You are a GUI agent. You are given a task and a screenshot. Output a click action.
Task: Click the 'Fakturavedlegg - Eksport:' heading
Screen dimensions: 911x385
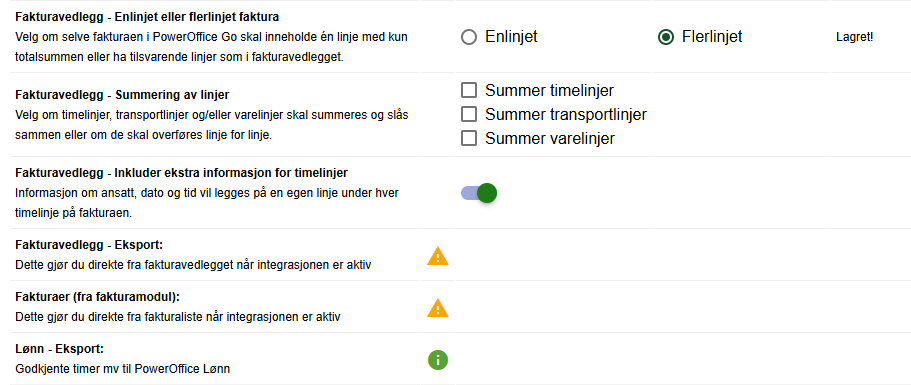tap(89, 245)
